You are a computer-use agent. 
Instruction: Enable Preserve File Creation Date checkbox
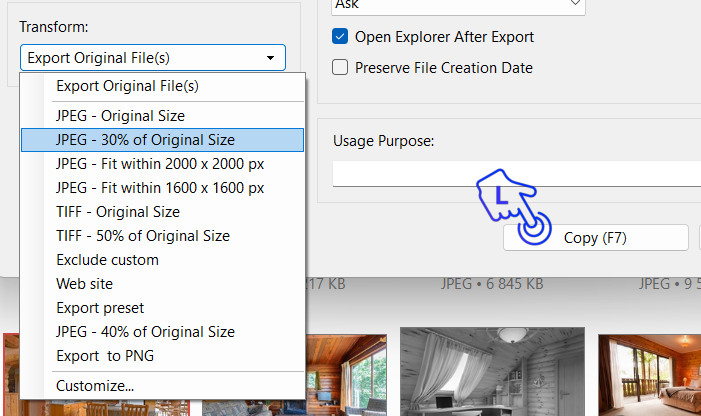coord(340,68)
